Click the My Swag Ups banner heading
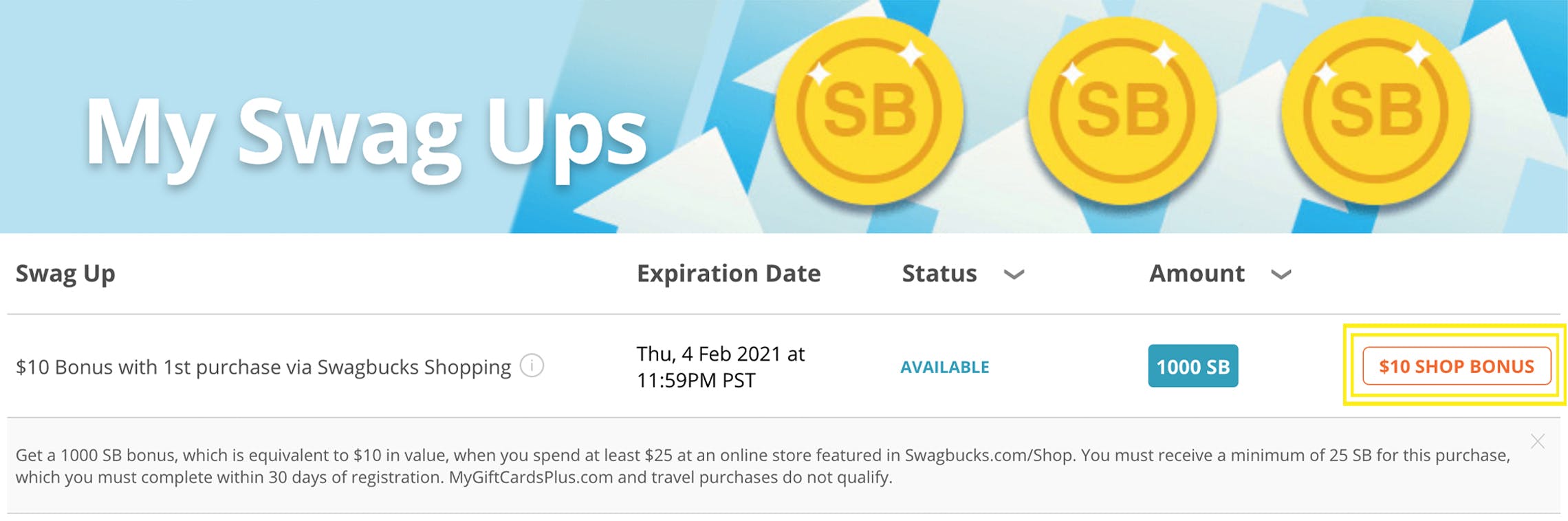The height and width of the screenshot is (521, 1568). [x=366, y=134]
